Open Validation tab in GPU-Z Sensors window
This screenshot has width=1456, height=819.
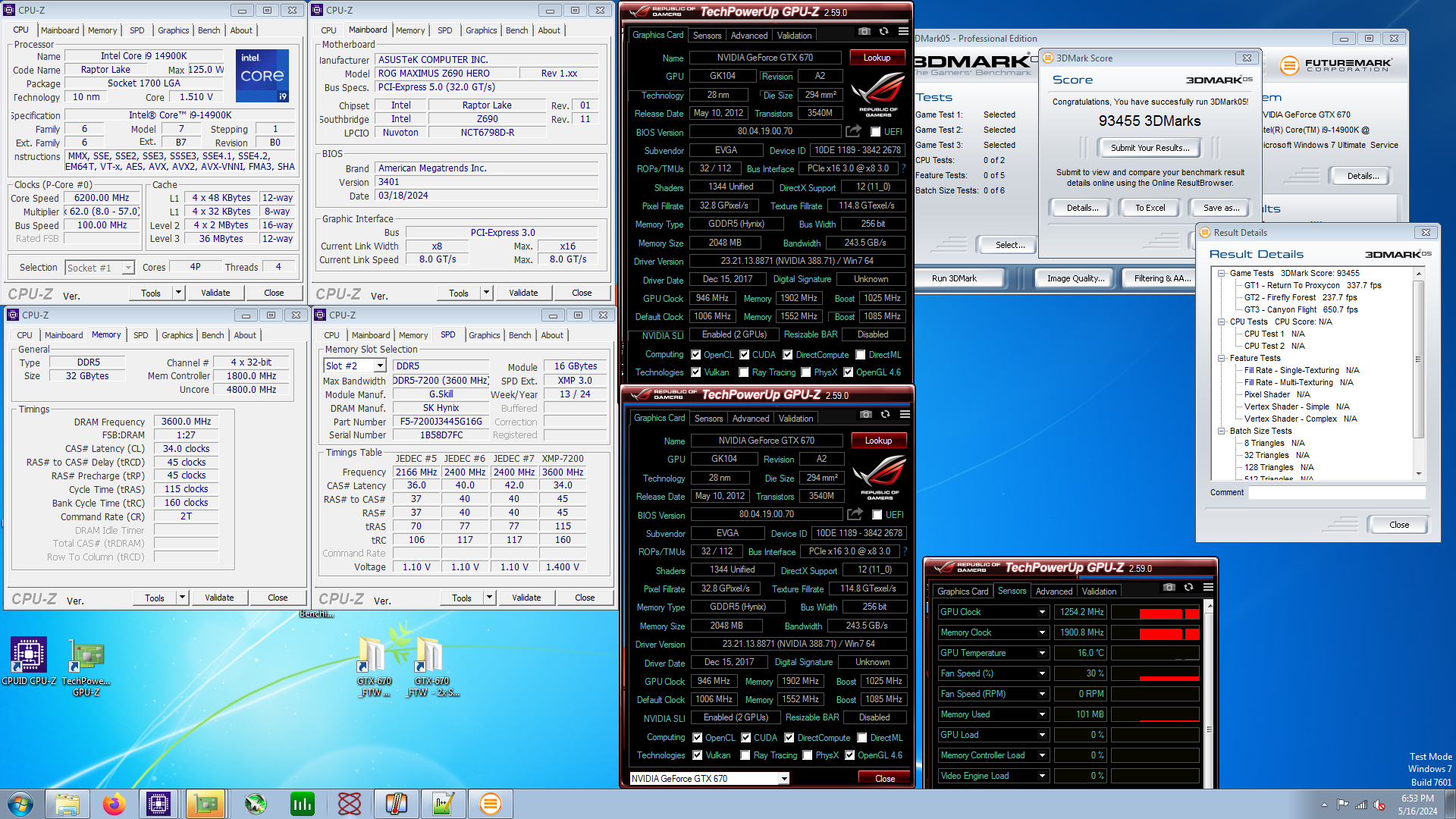click(1100, 591)
